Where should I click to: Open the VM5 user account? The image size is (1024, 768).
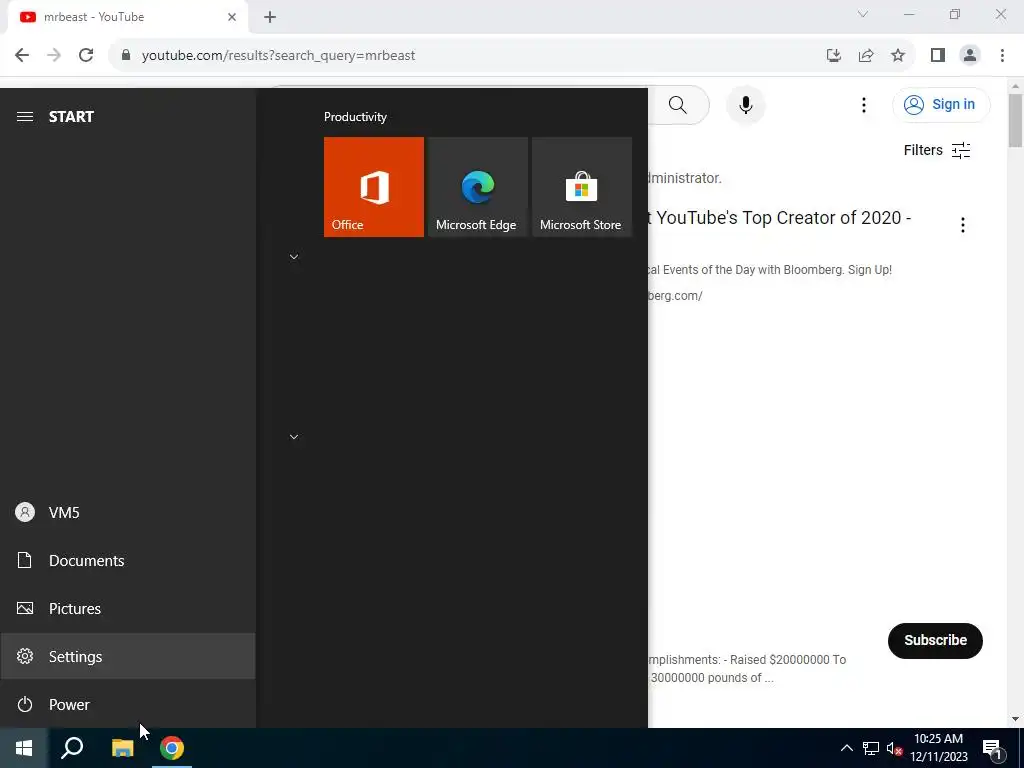click(x=128, y=513)
